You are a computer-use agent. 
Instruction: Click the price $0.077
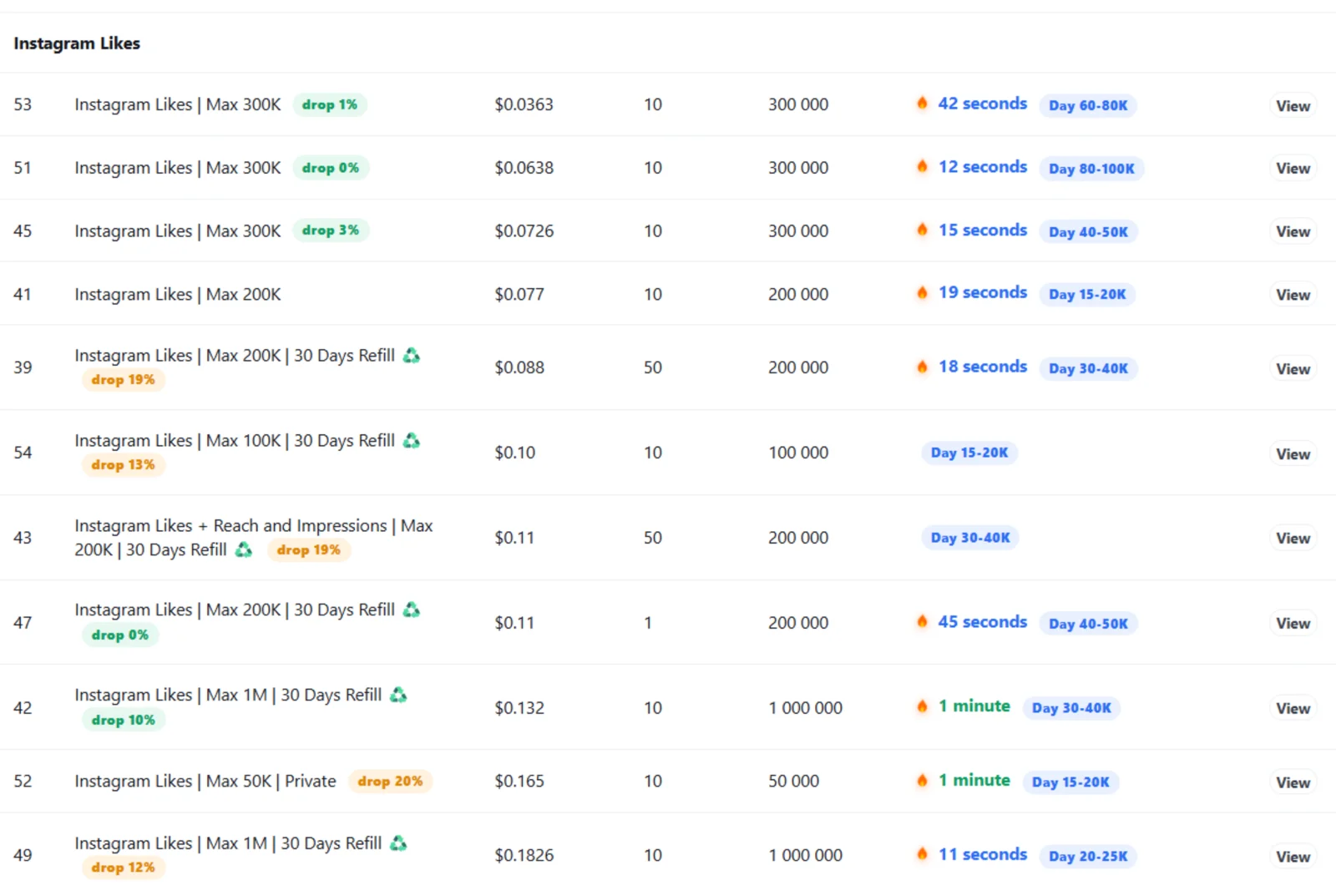pyautogui.click(x=519, y=294)
